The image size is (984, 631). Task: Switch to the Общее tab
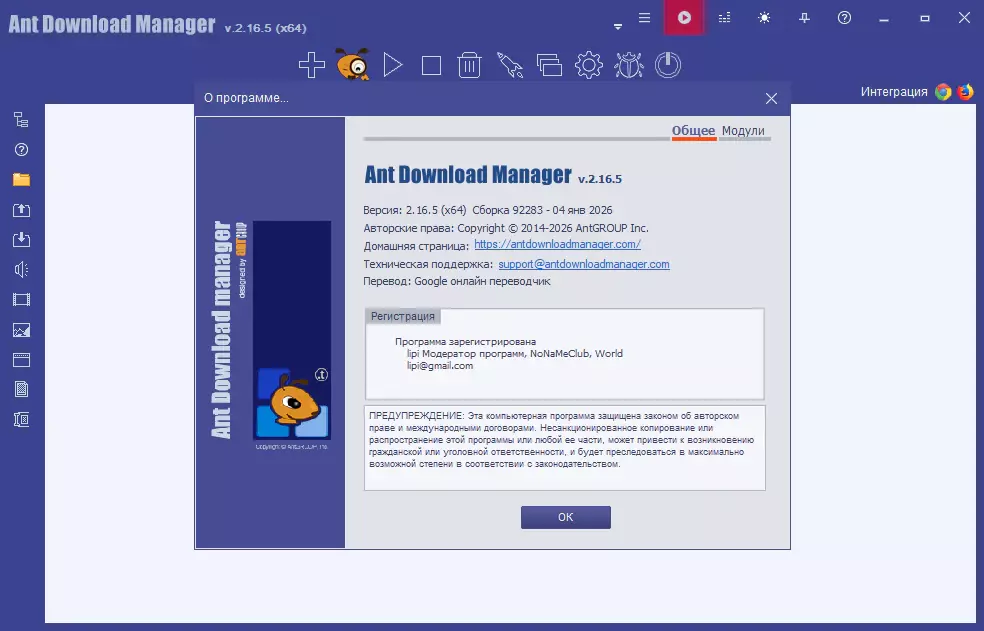[x=693, y=131]
